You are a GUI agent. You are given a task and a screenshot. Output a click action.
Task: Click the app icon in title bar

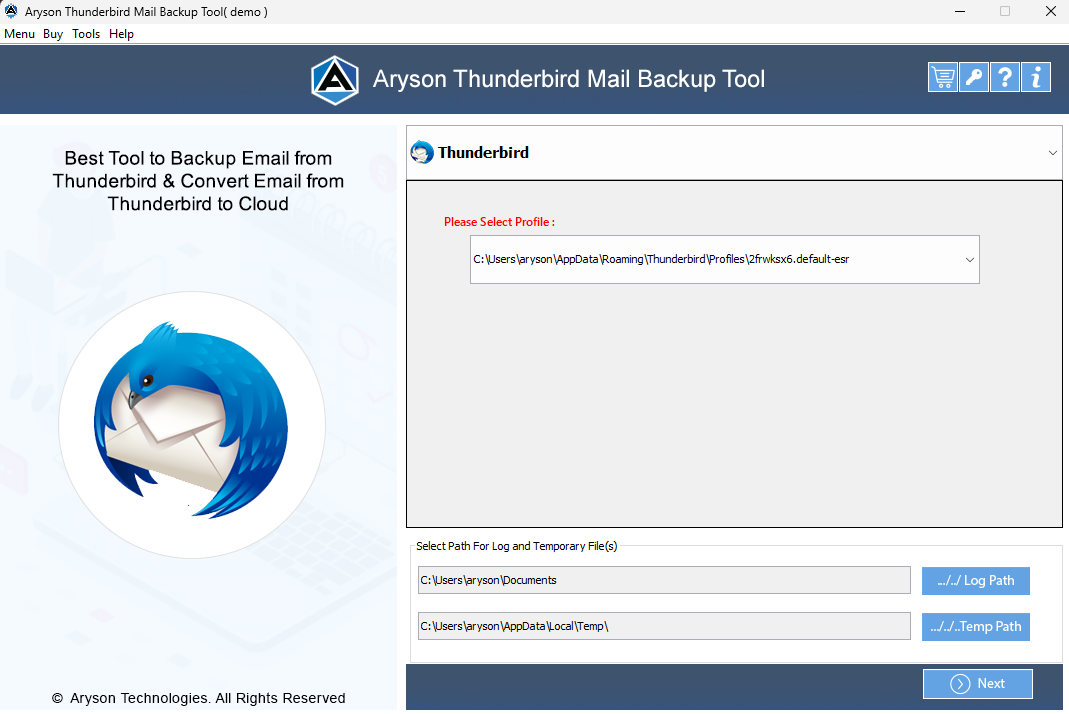[11, 11]
